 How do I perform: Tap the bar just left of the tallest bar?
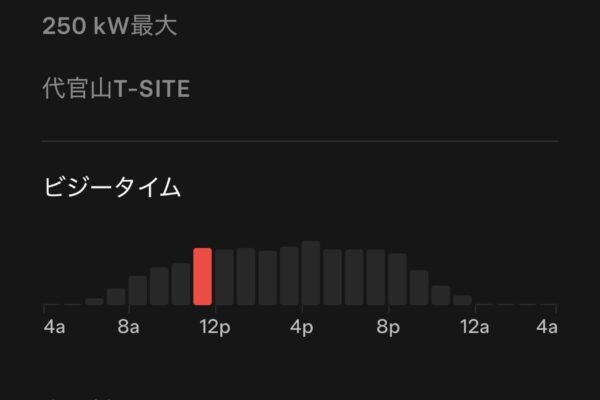(x=289, y=275)
